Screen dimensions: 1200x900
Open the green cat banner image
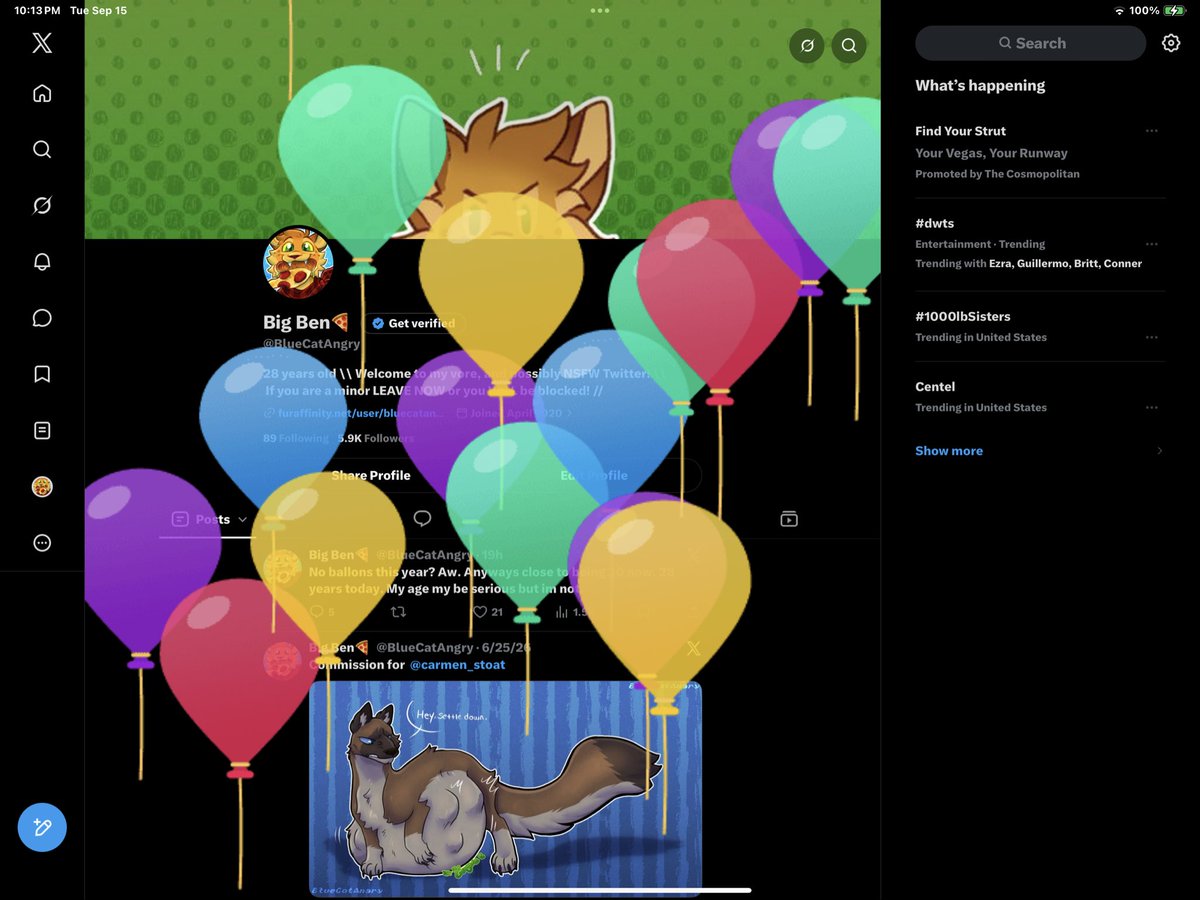tap(482, 120)
